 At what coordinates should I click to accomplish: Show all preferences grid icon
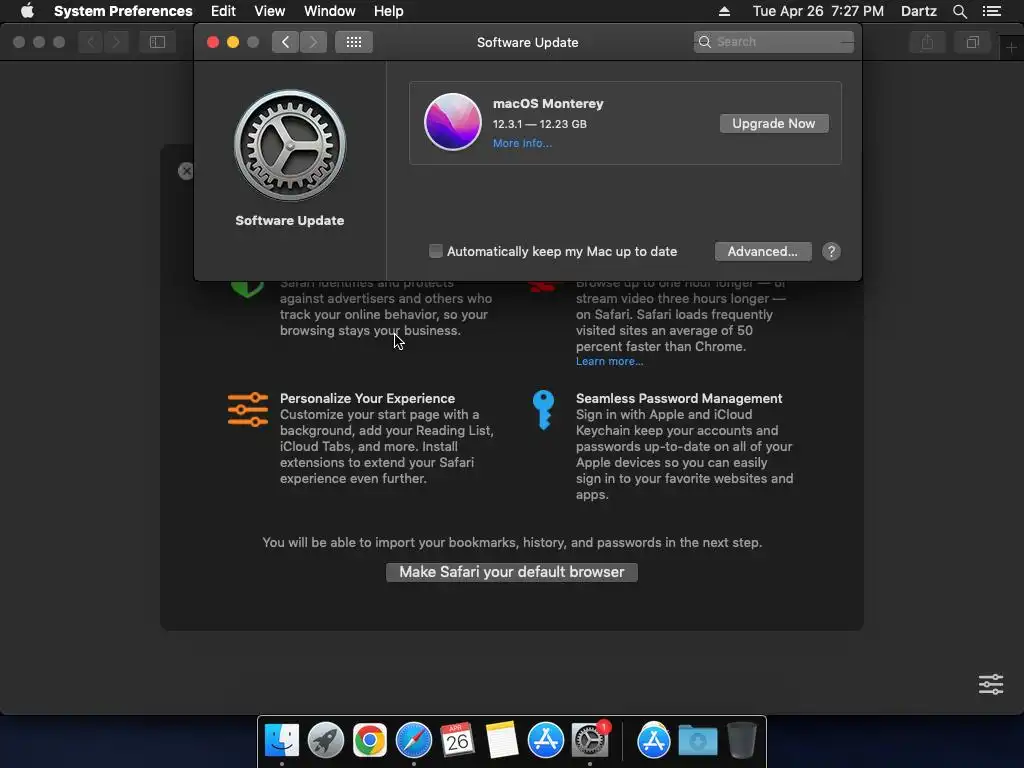pyautogui.click(x=353, y=42)
